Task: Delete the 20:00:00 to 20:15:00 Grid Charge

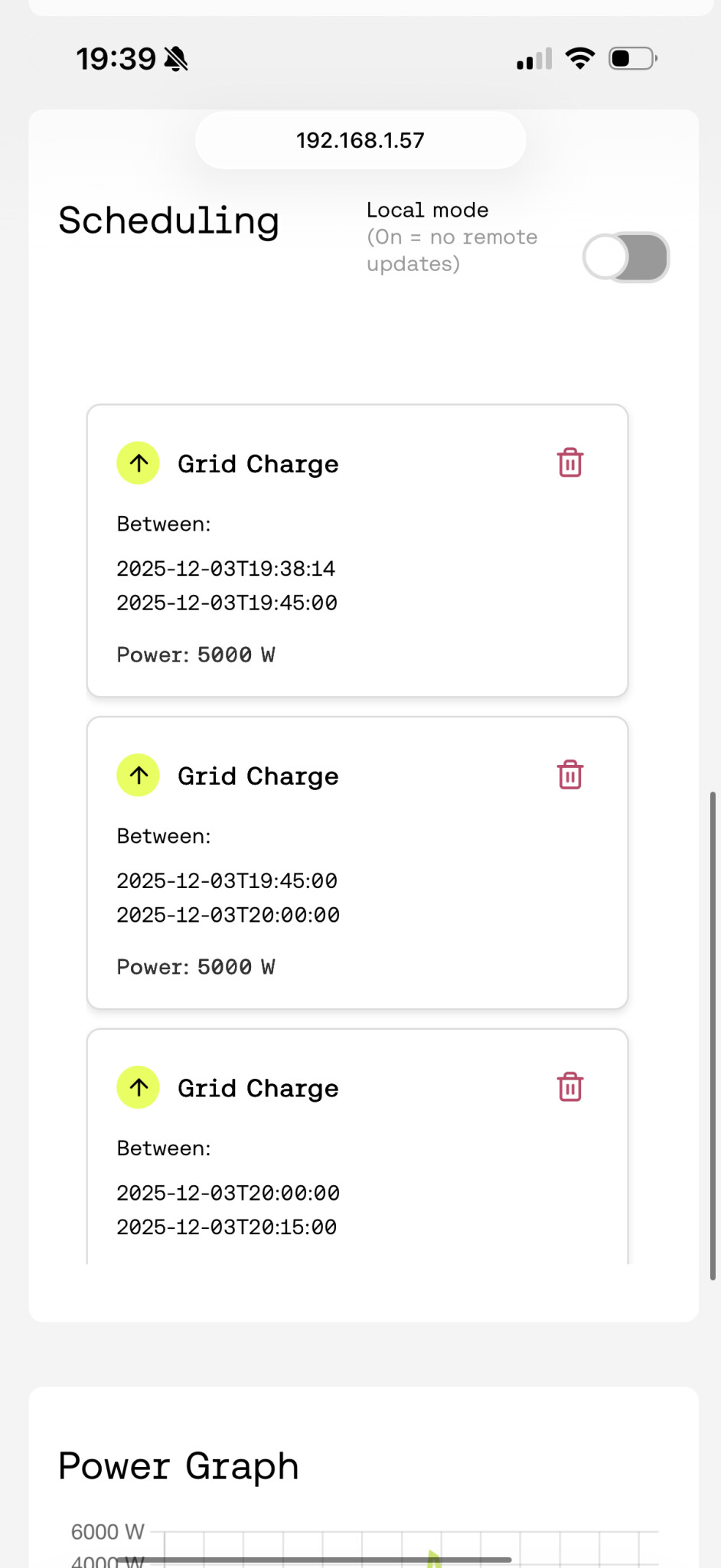Action: pos(570,1087)
